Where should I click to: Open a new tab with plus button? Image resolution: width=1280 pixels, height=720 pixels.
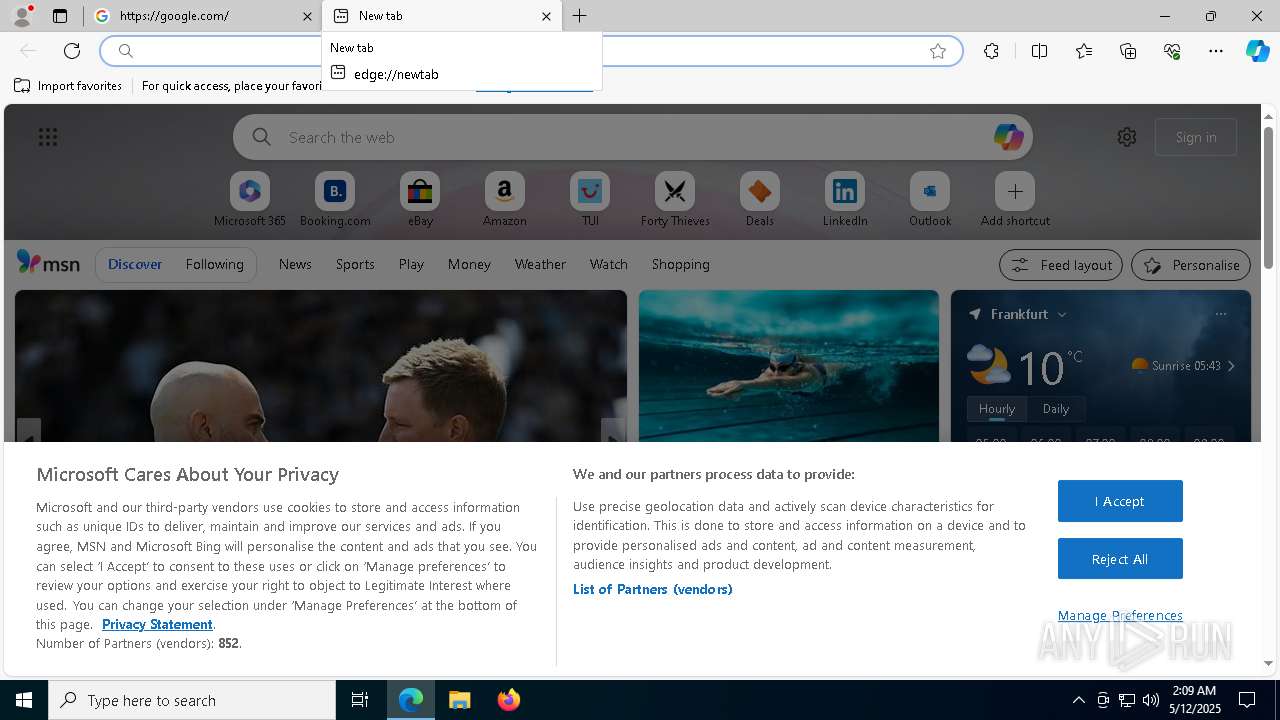[x=580, y=16]
